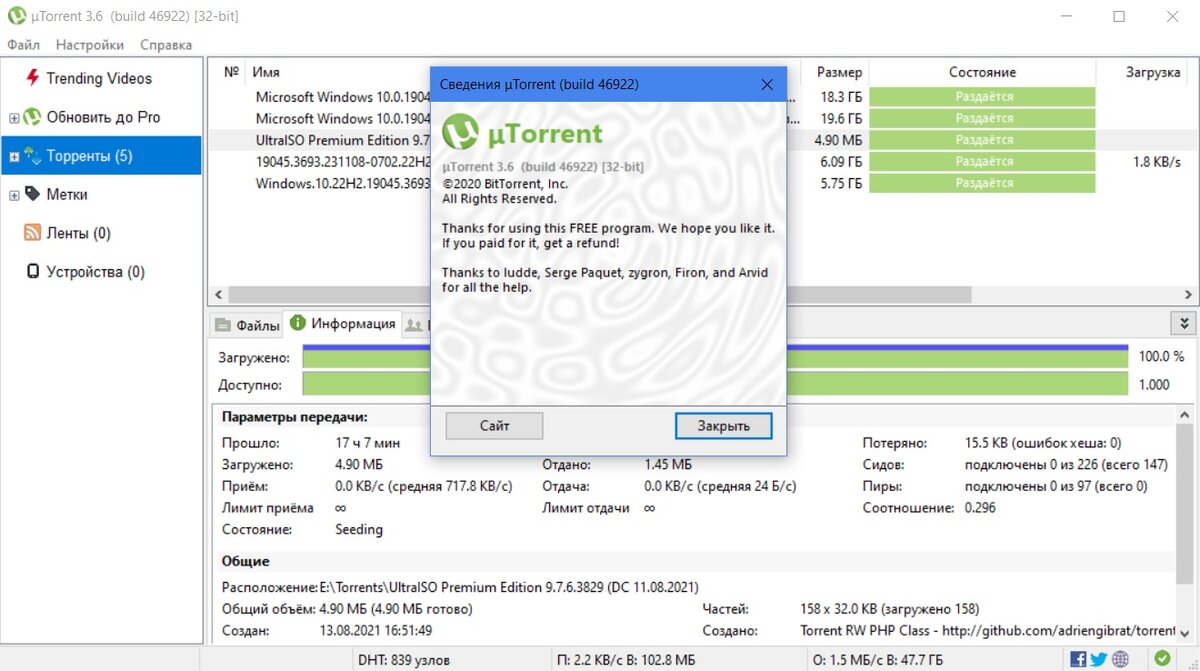This screenshot has height=671, width=1200.
Task: Select the UltraISO Premium Edition torrent row
Action: tap(700, 140)
